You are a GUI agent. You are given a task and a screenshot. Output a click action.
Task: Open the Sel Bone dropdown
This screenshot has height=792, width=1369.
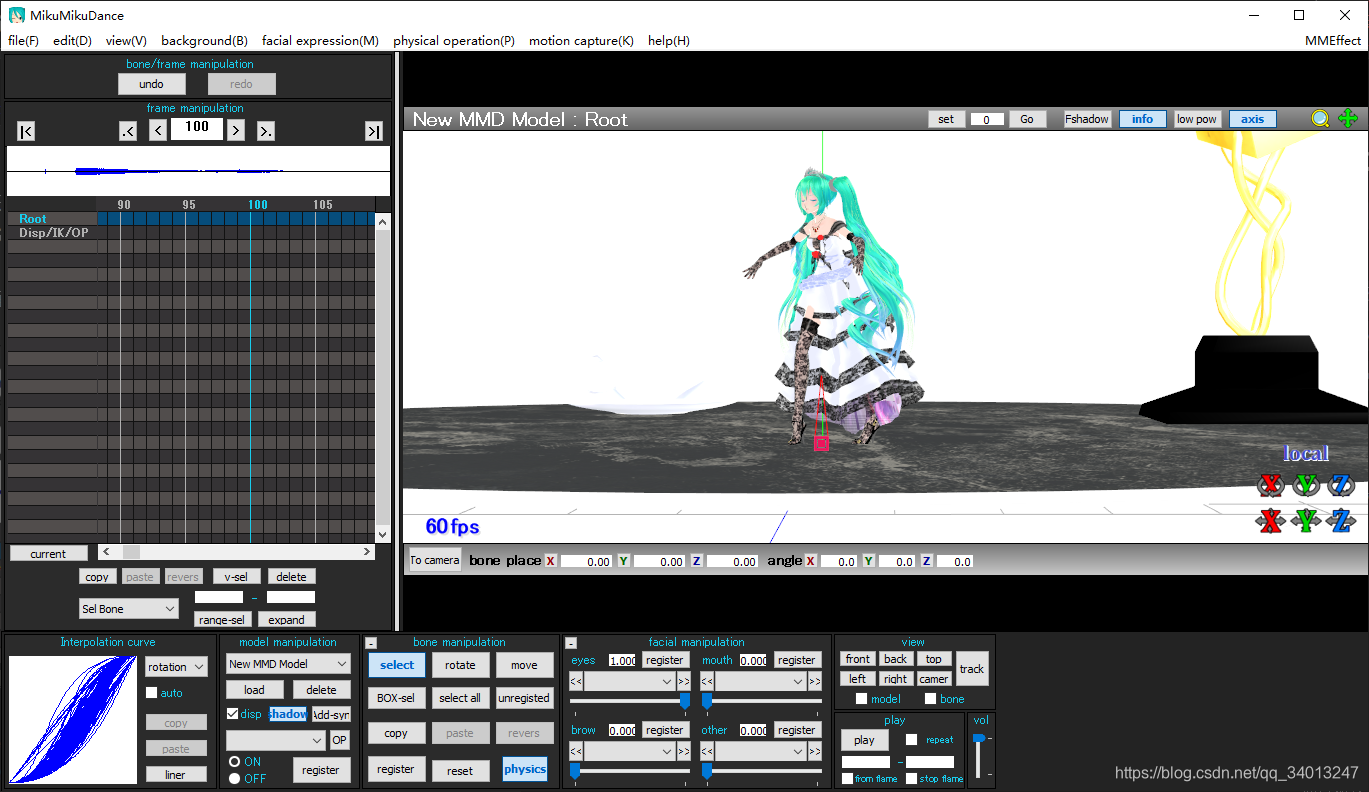tap(129, 609)
